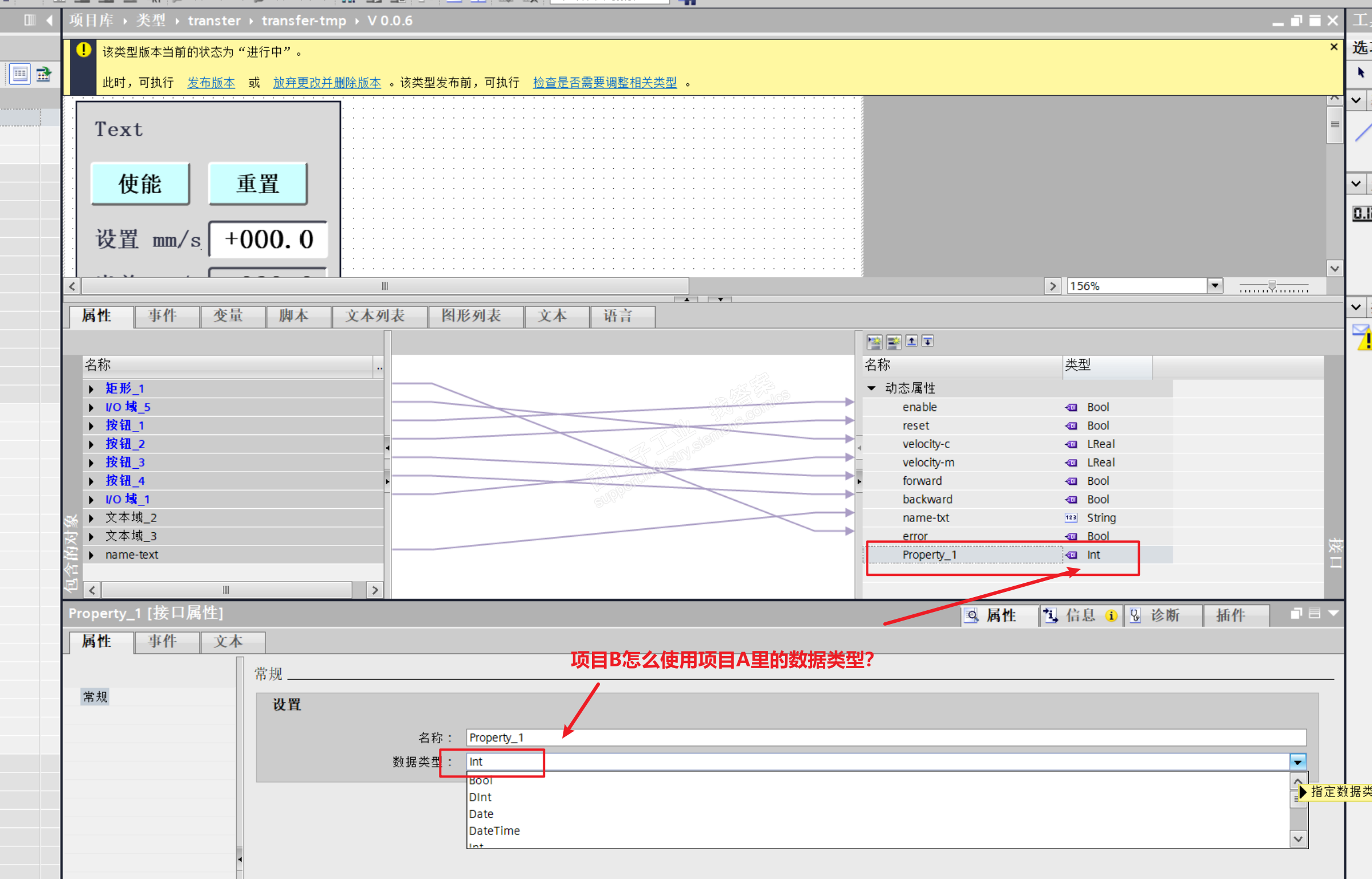Select the pointer tool in toolbox
This screenshot has width=1372, height=879.
pos(1361,73)
